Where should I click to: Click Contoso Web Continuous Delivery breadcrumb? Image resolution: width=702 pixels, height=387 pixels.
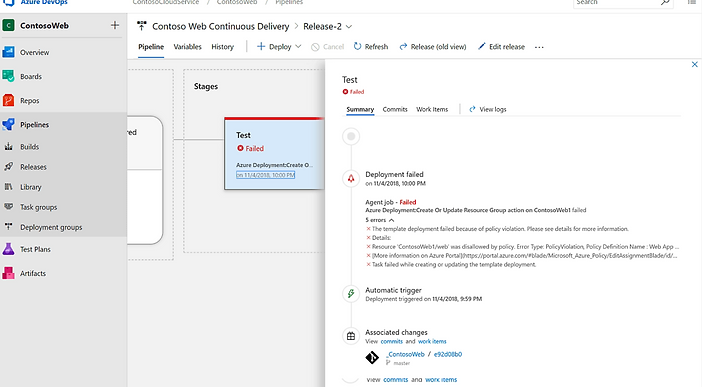[221, 26]
